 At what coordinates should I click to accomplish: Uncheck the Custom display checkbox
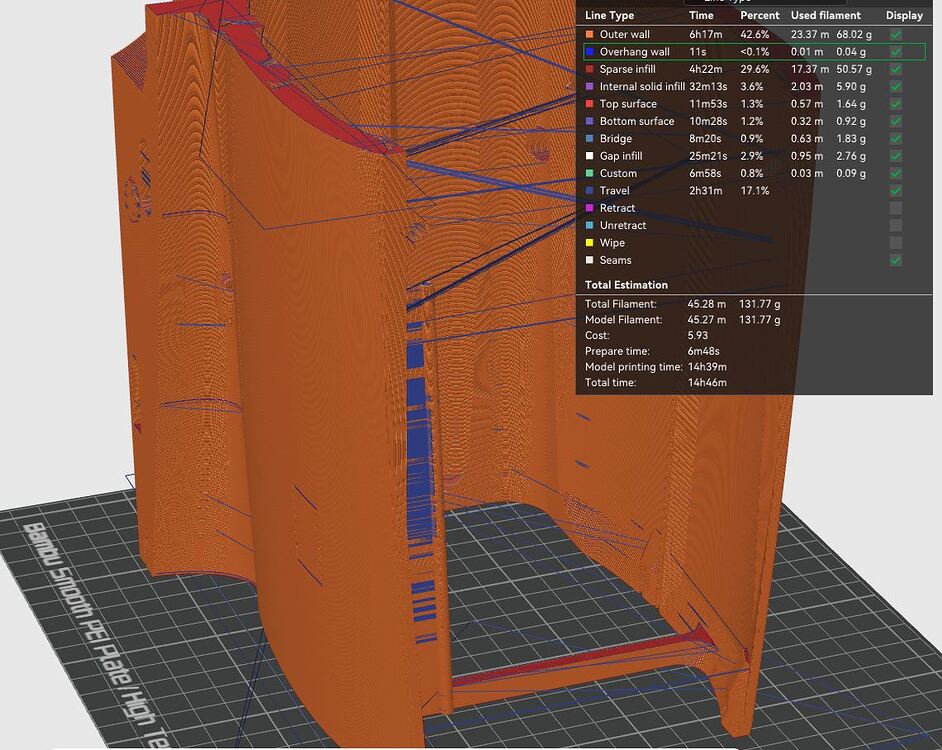895,174
